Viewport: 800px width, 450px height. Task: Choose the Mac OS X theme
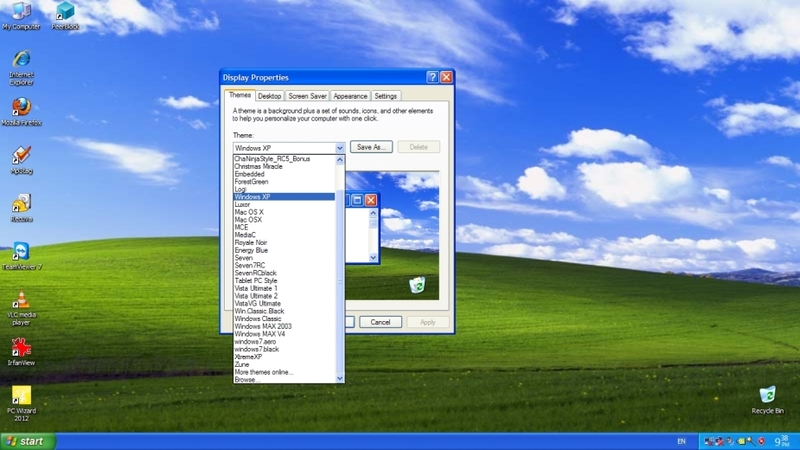click(284, 212)
